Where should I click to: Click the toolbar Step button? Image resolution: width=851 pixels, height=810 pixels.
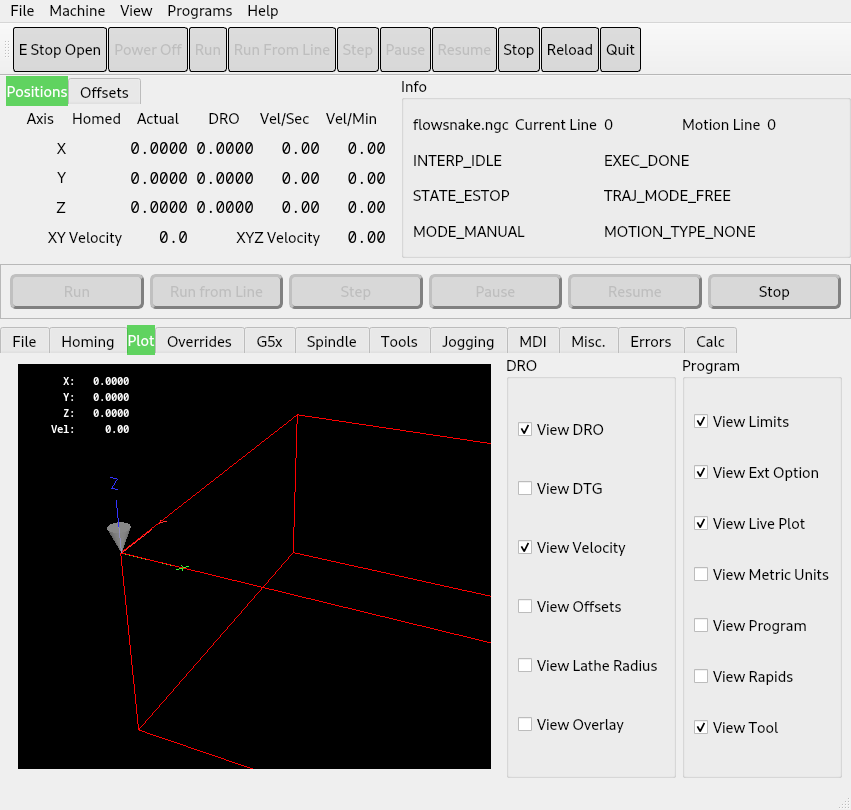pyautogui.click(x=358, y=50)
